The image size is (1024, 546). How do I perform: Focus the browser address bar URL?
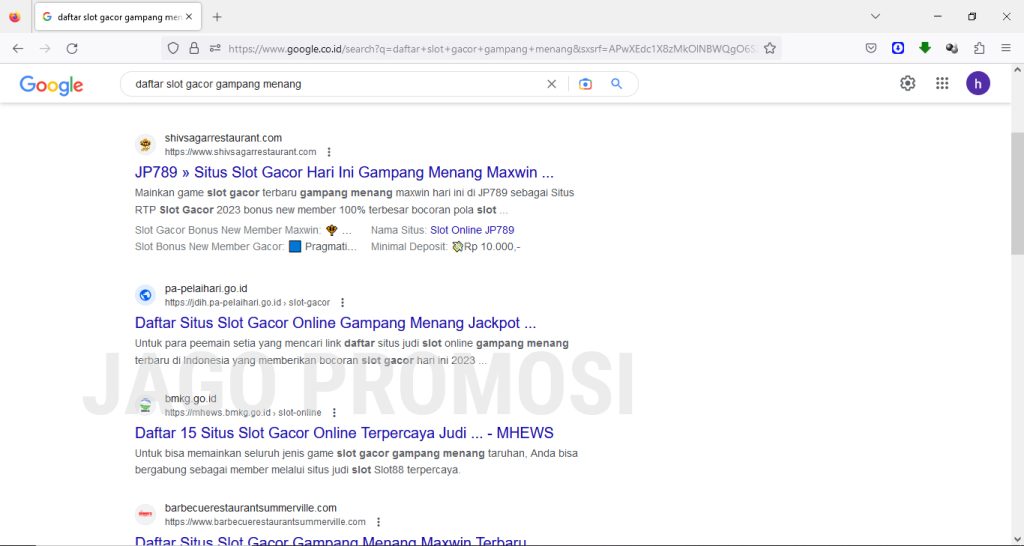pyautogui.click(x=493, y=48)
